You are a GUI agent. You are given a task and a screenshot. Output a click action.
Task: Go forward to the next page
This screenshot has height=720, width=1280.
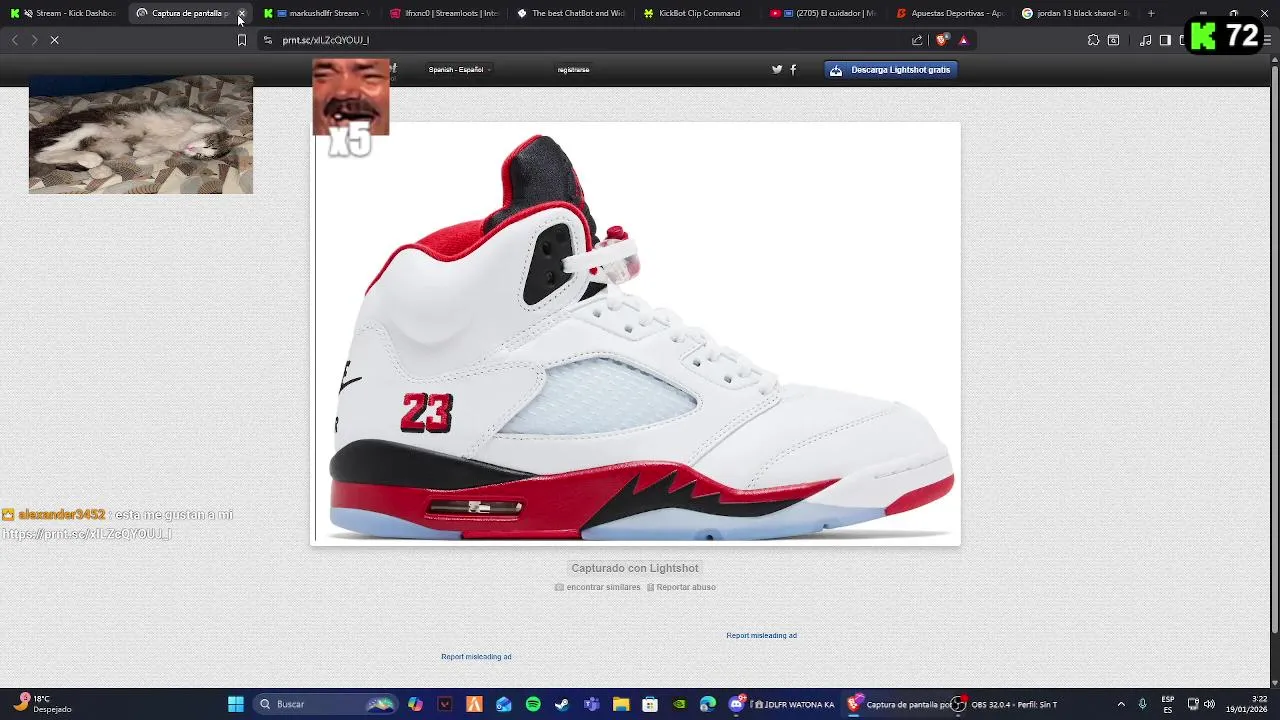(34, 40)
